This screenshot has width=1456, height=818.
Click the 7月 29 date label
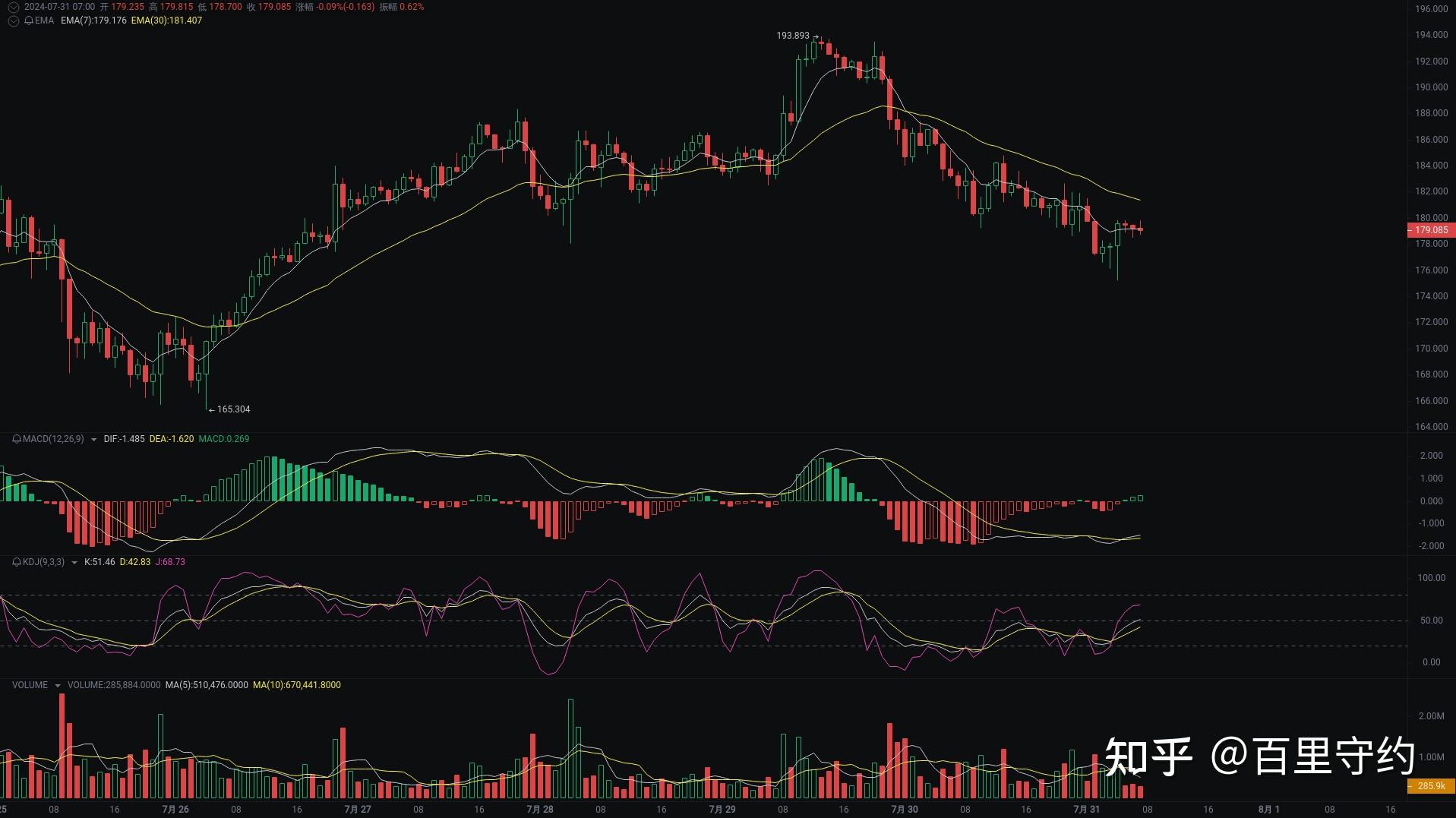(722, 810)
